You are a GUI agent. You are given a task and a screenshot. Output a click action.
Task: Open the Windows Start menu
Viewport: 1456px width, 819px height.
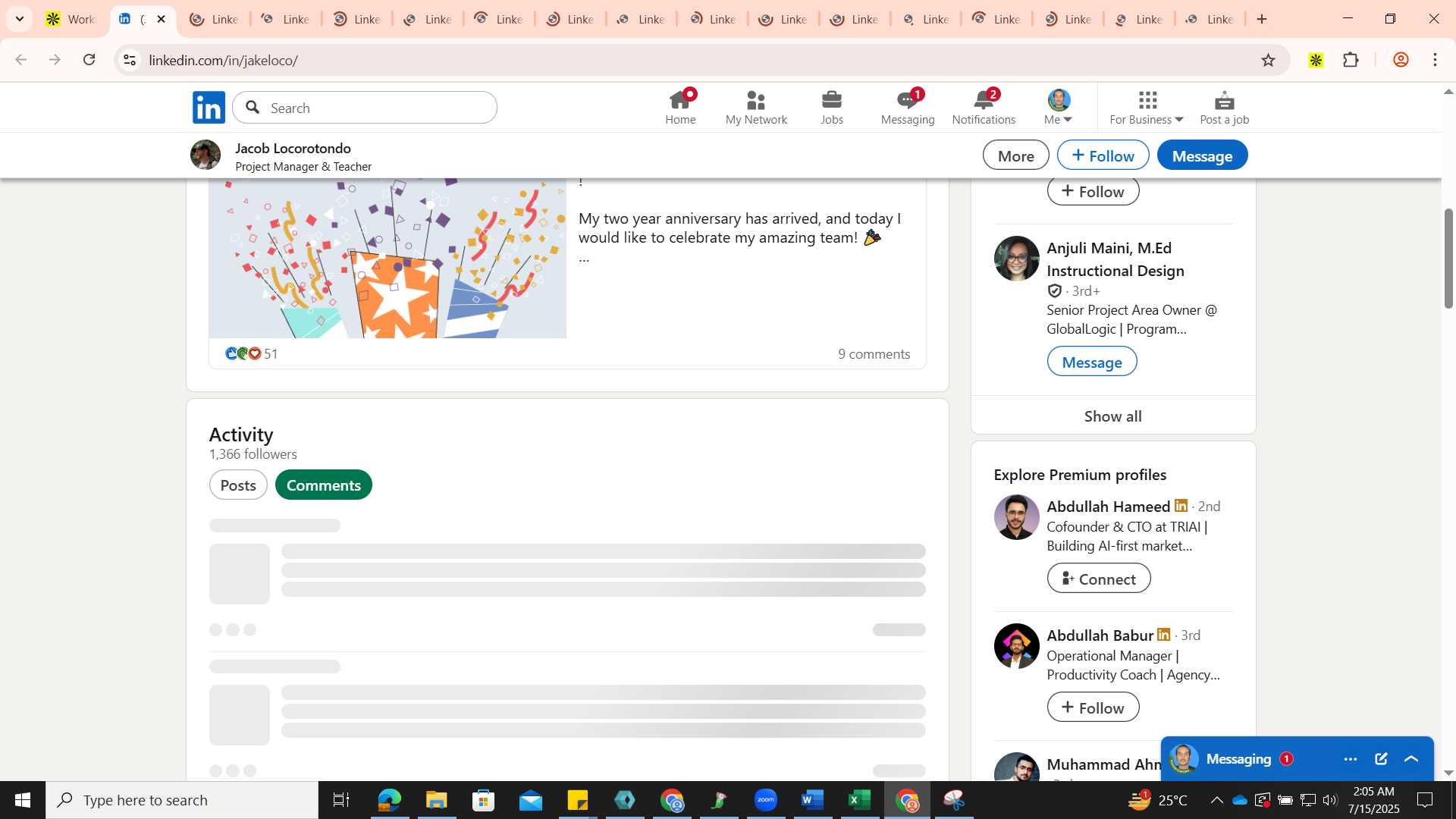[23, 800]
